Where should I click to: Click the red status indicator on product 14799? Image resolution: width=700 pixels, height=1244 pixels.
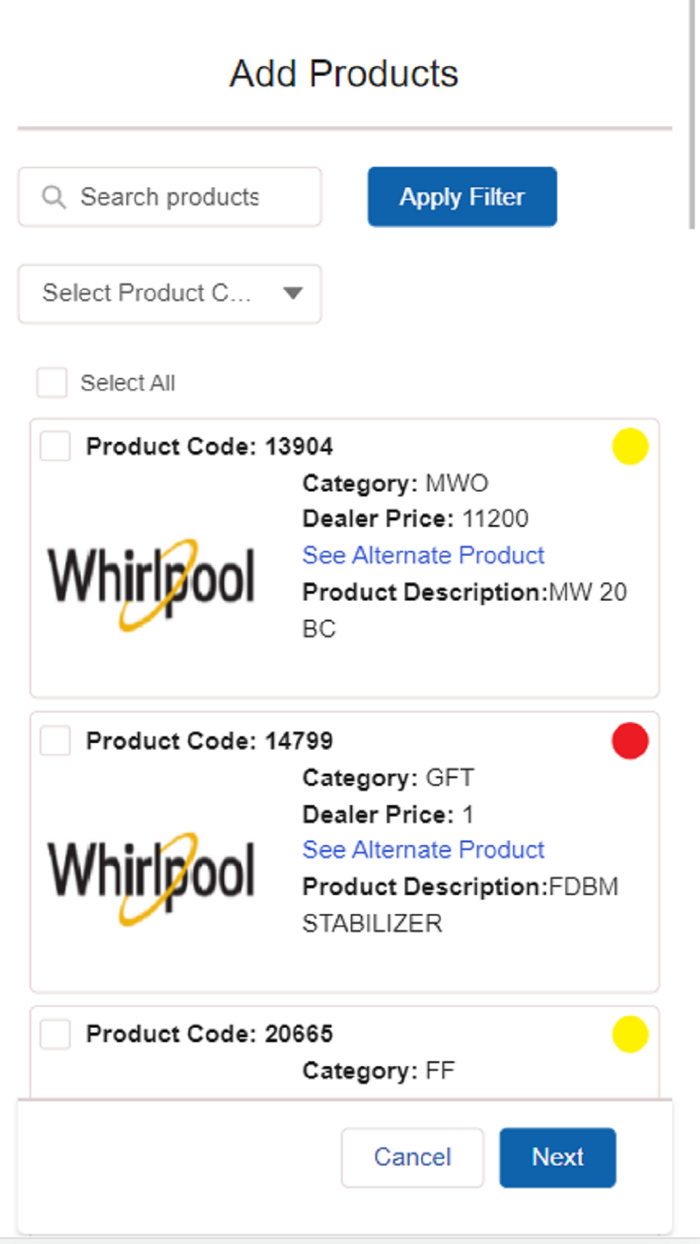(x=630, y=741)
